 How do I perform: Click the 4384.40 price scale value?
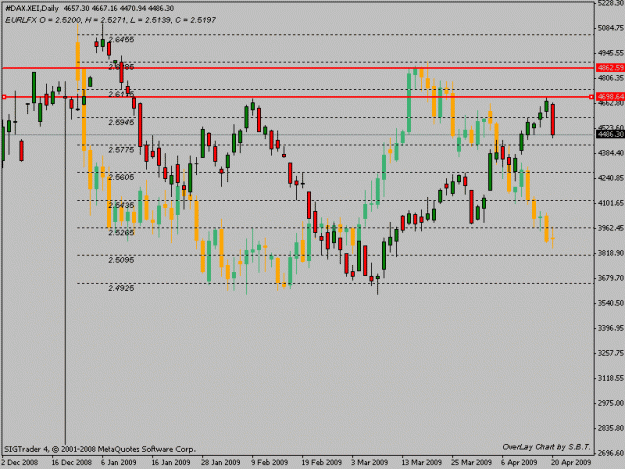coord(611,153)
